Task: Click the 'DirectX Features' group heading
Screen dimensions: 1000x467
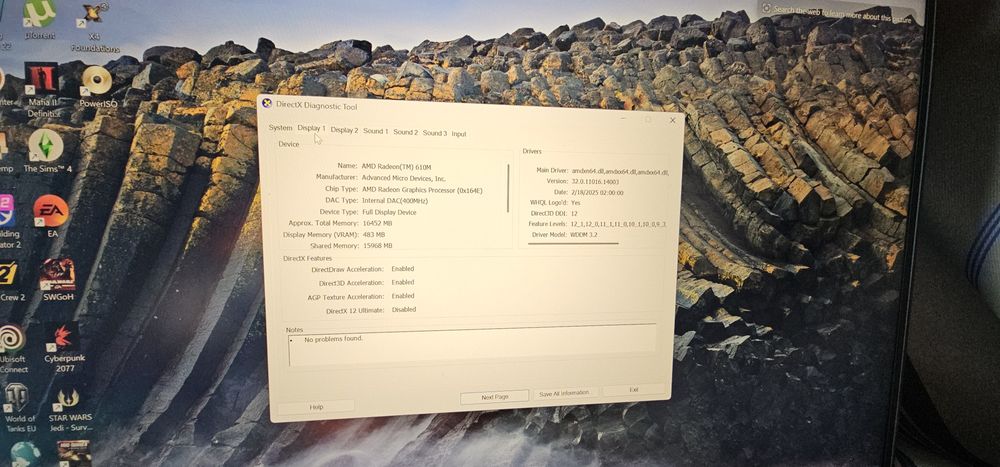Action: pyautogui.click(x=307, y=258)
